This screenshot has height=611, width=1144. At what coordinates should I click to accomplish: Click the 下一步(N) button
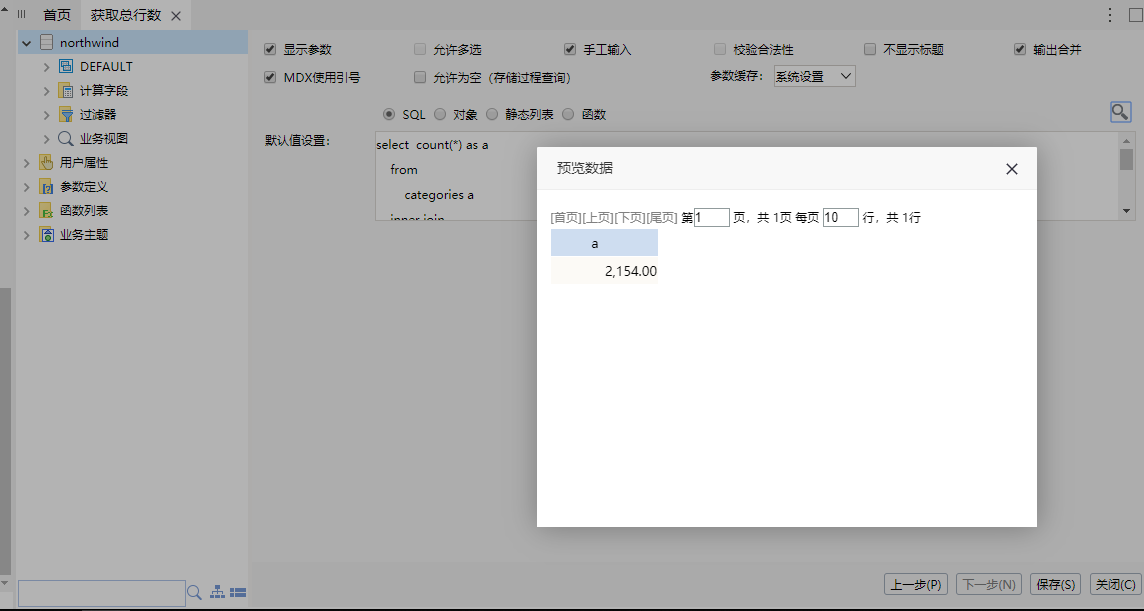[x=989, y=584]
